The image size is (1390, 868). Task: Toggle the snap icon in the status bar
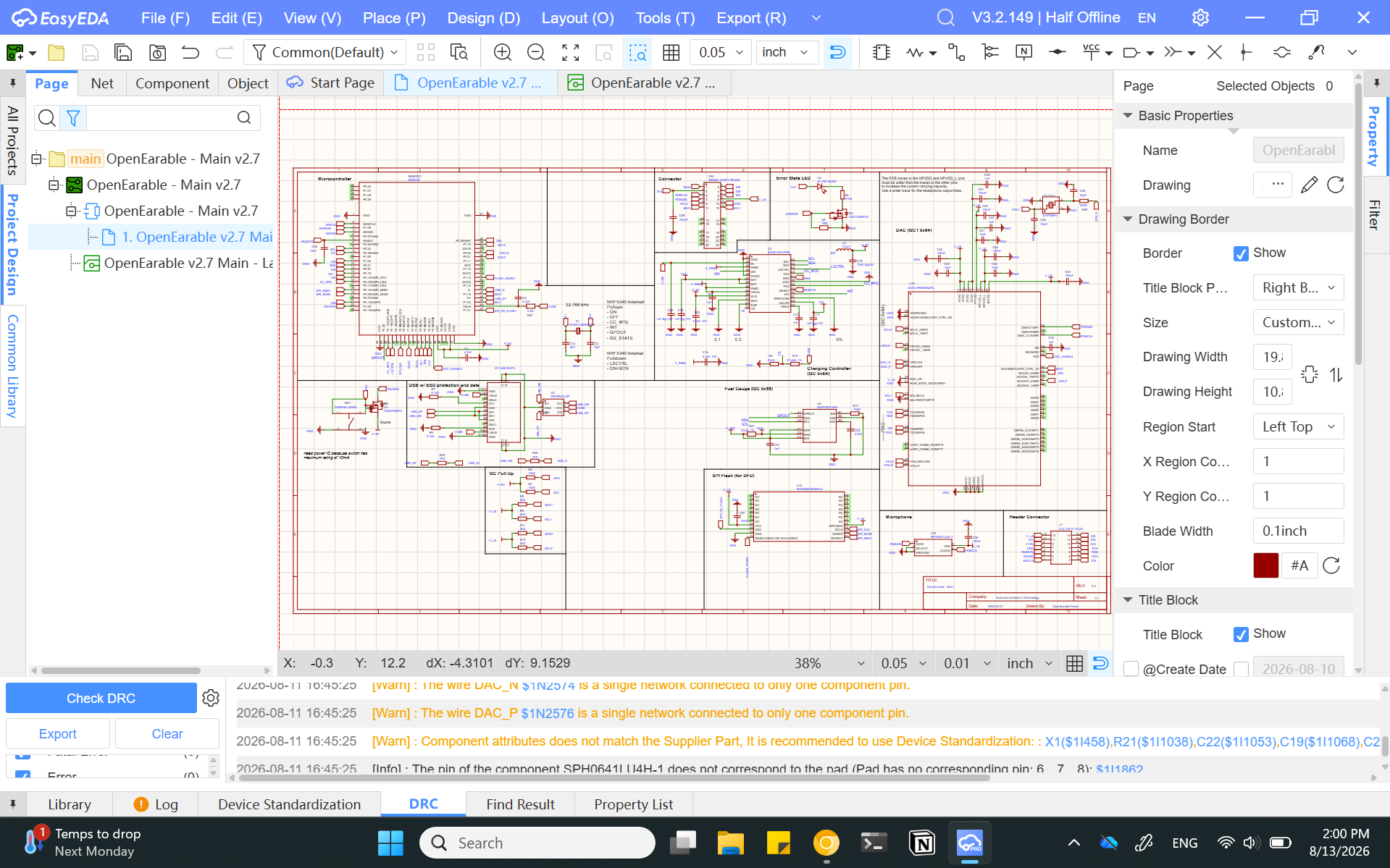(x=1100, y=663)
